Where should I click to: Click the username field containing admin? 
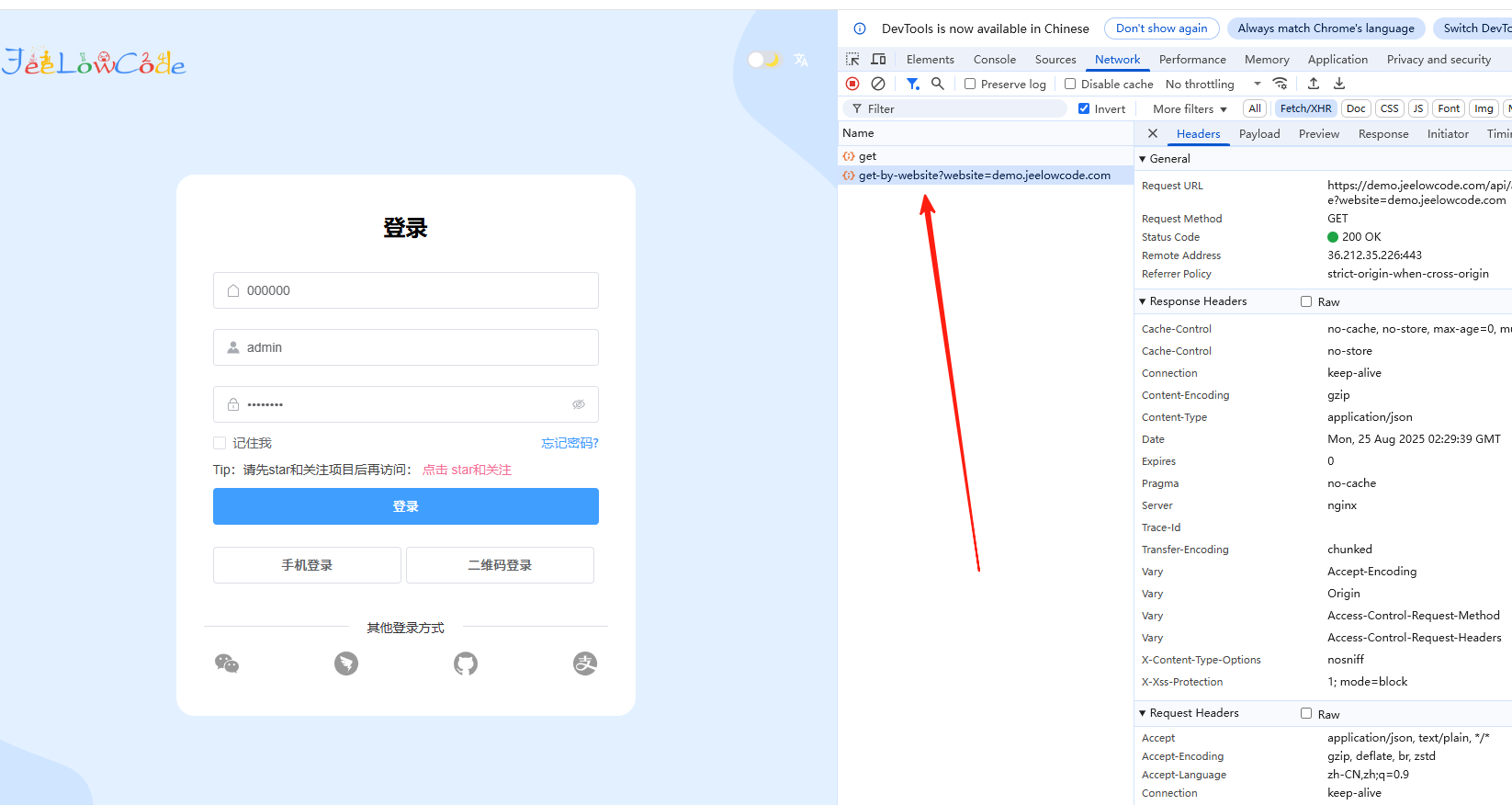(406, 347)
